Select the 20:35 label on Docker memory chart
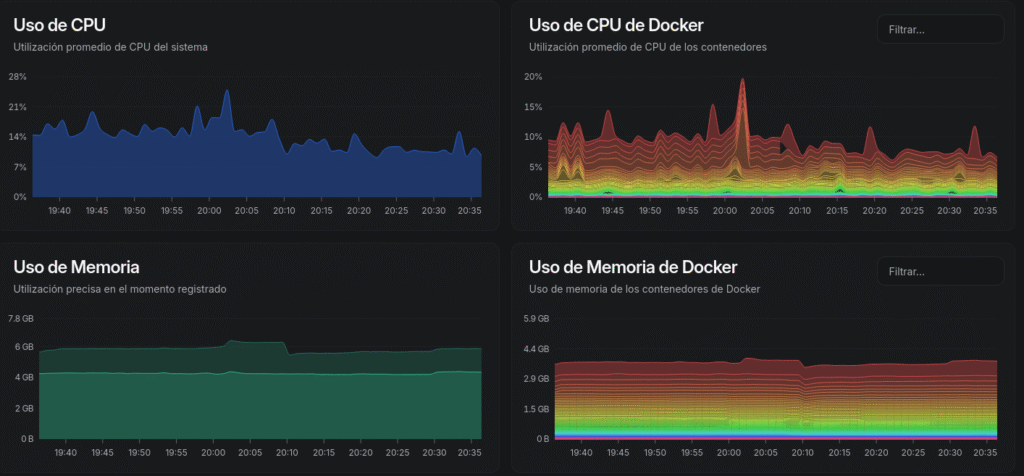The height and width of the screenshot is (476, 1024). click(x=985, y=453)
